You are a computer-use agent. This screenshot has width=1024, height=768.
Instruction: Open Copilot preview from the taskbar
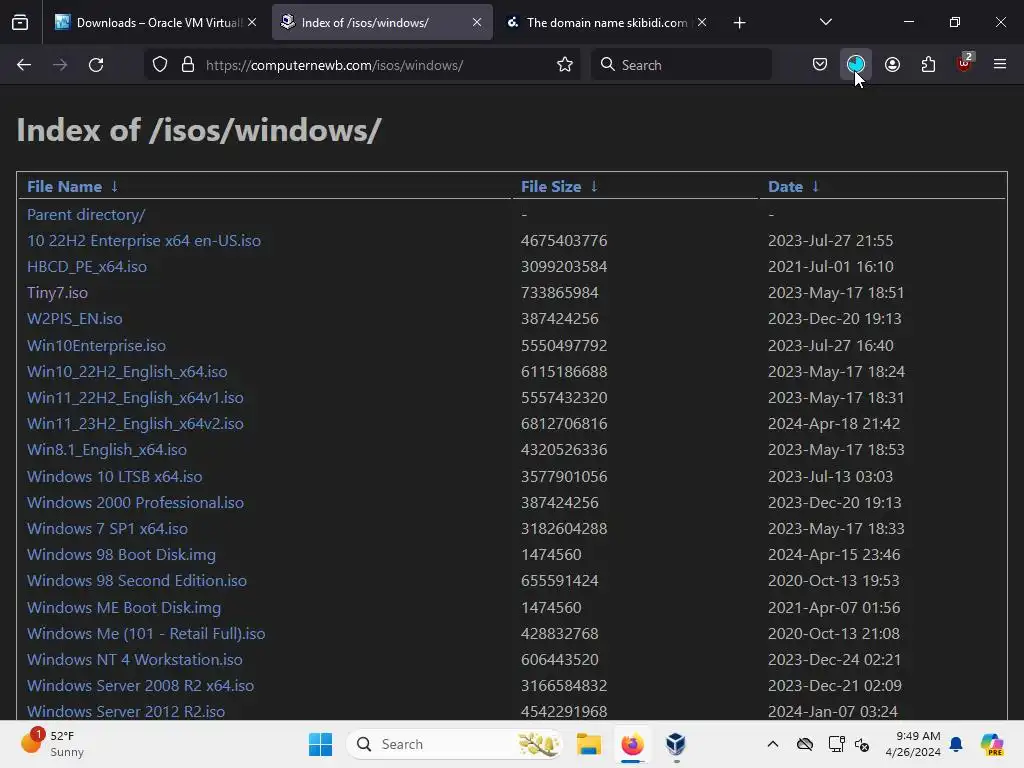[x=992, y=744]
